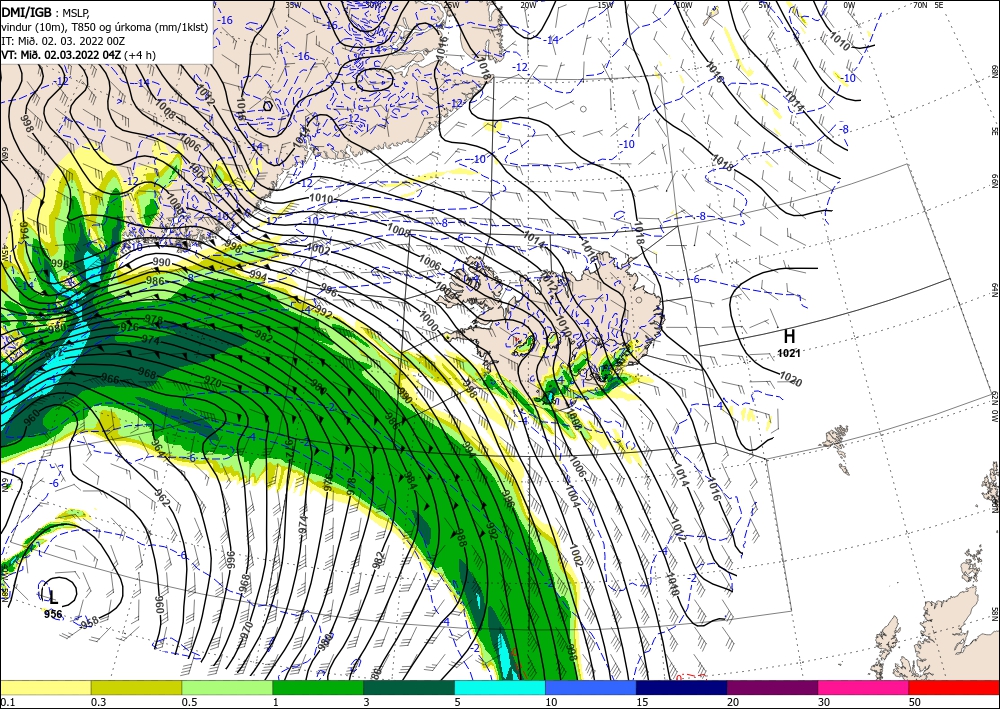1000x709 pixels.
Task: Click the 'VT: Mið. 02.03.2022 04Z' valid time
Action: pos(61,55)
